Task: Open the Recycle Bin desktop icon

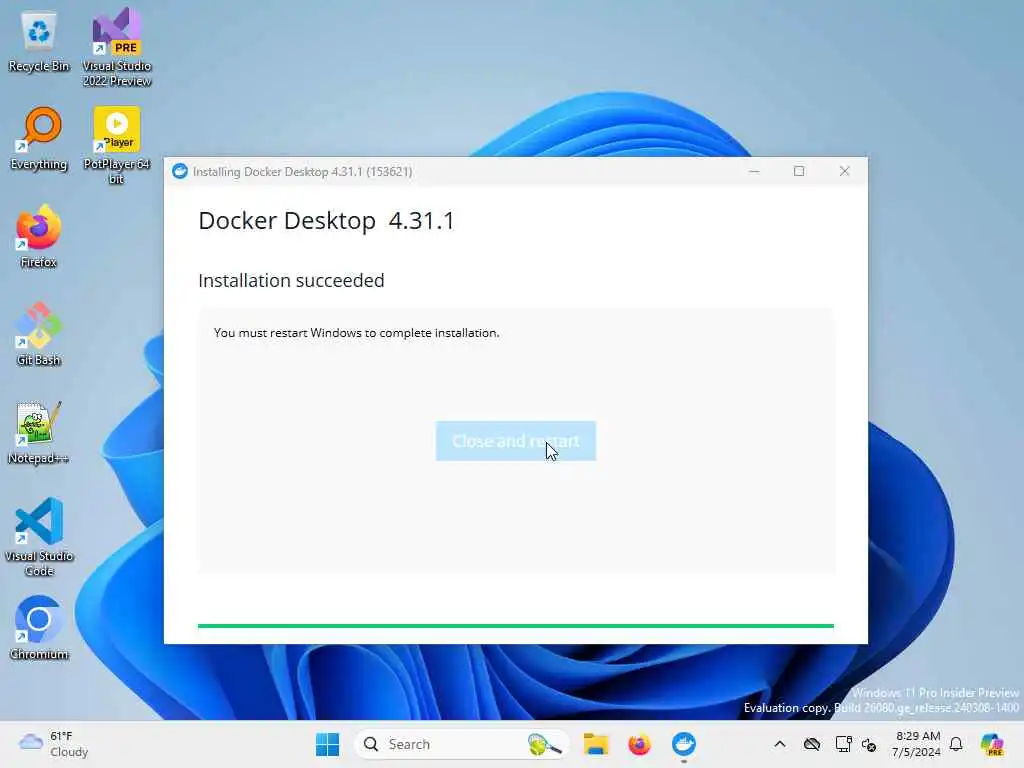Action: 39,40
